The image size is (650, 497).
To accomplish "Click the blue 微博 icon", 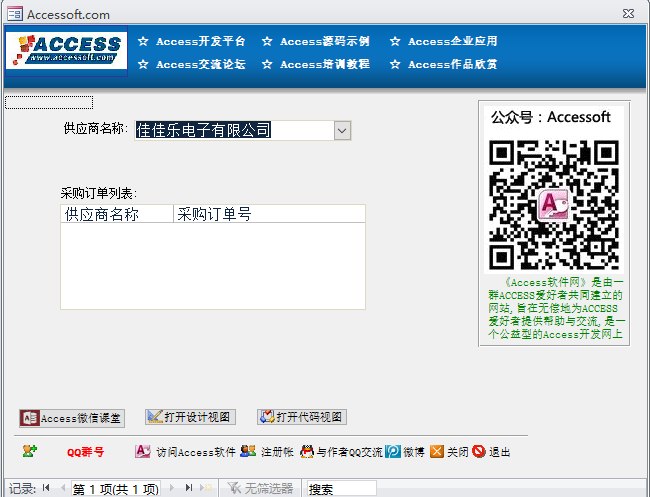I will [x=393, y=451].
